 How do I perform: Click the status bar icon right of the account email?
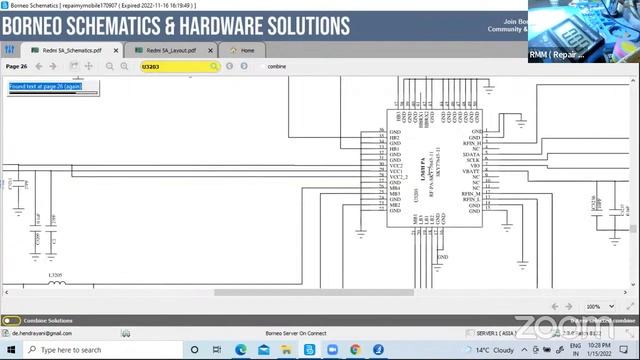pyautogui.click(x=126, y=334)
